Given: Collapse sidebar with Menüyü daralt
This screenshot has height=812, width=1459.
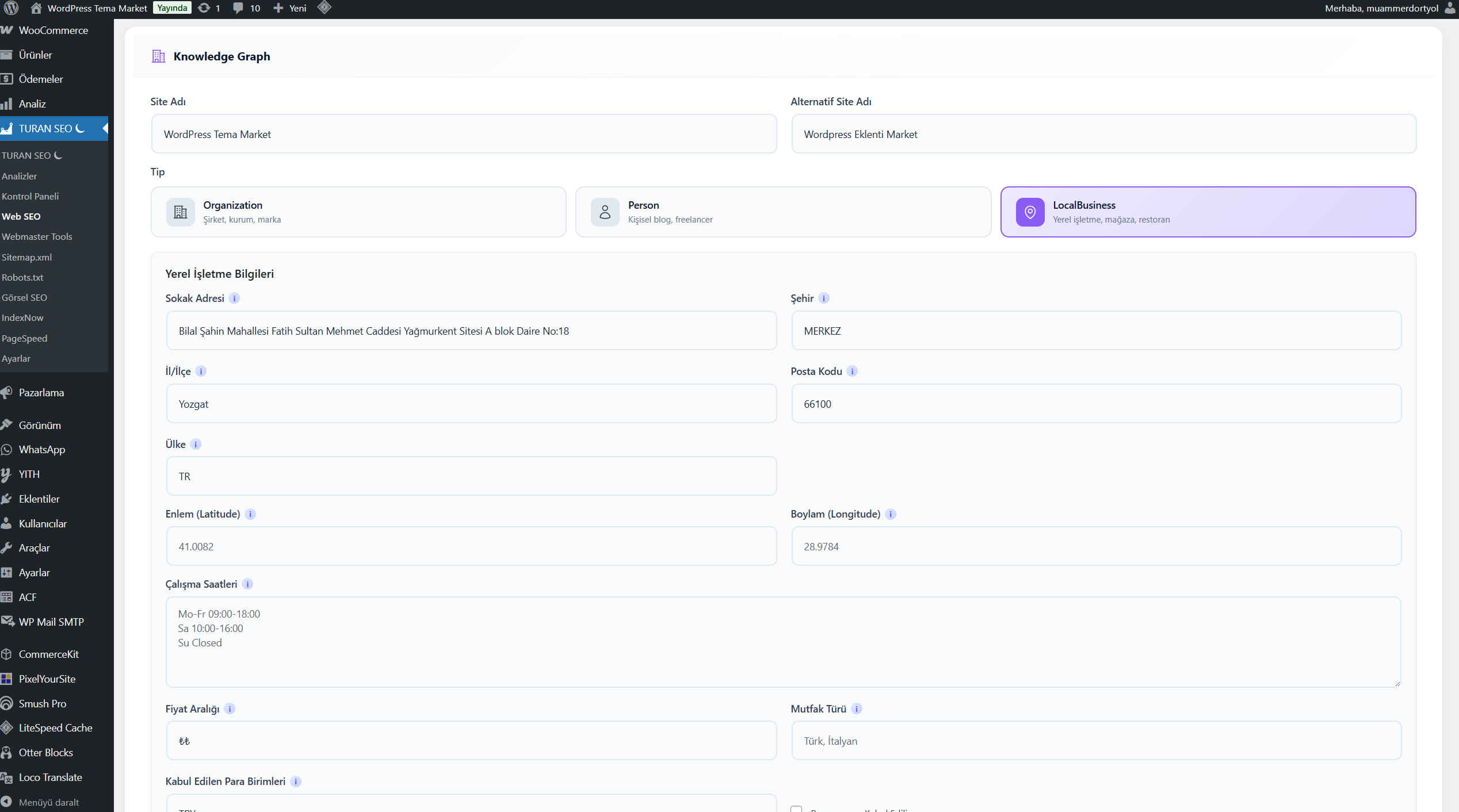Looking at the screenshot, I should tap(48, 802).
